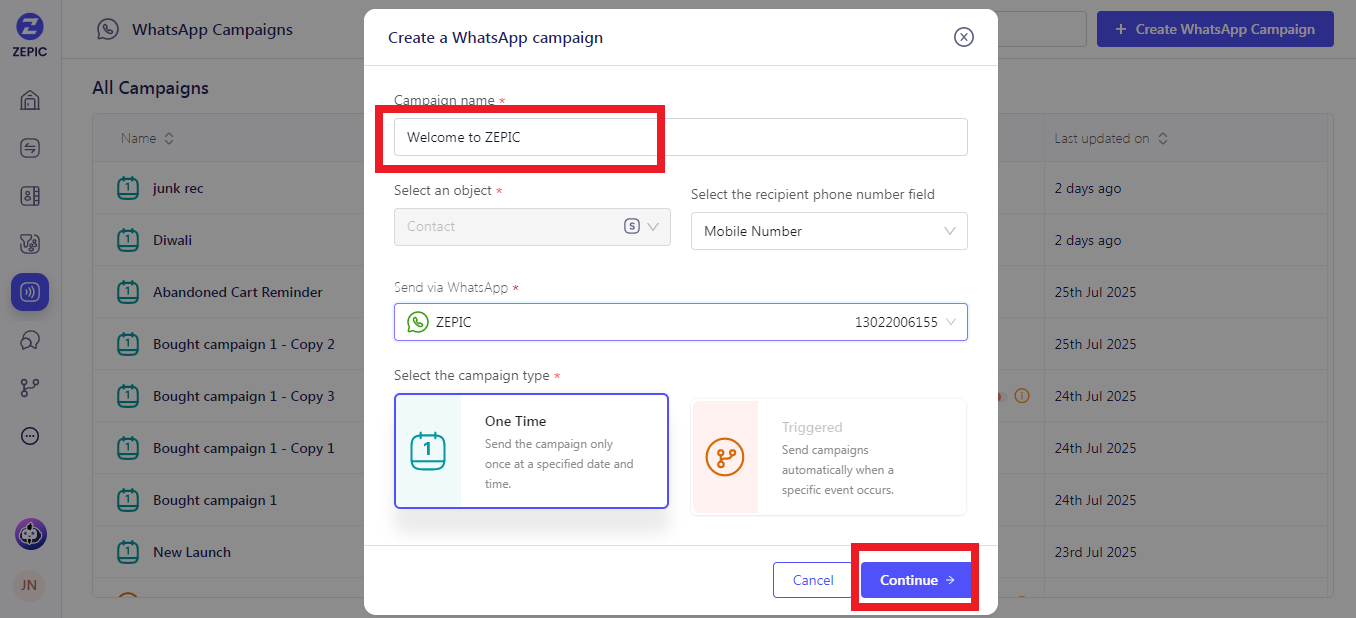Select the One Time campaign type
The width and height of the screenshot is (1356, 618).
coord(531,451)
